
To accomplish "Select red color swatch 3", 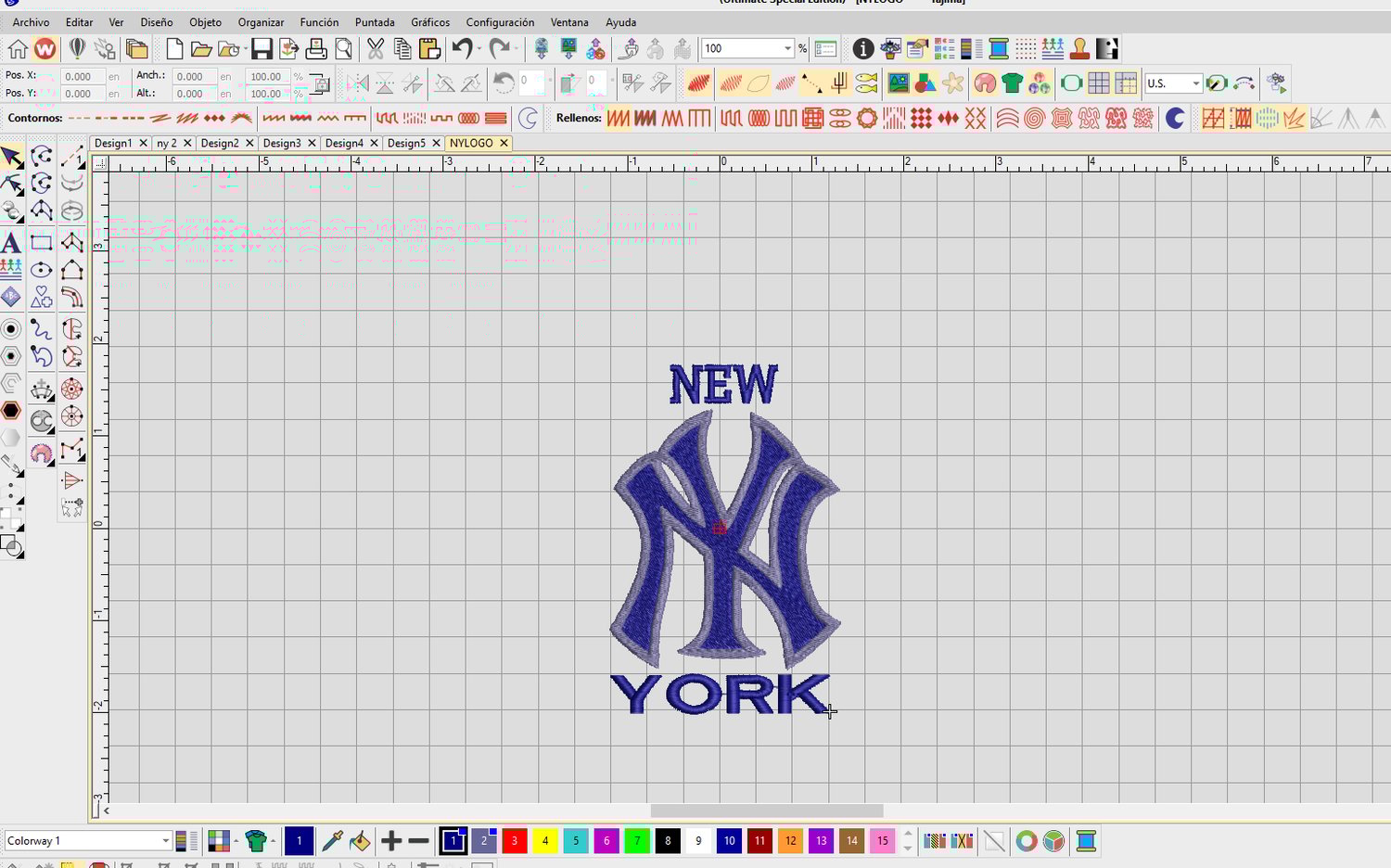I will tap(515, 841).
